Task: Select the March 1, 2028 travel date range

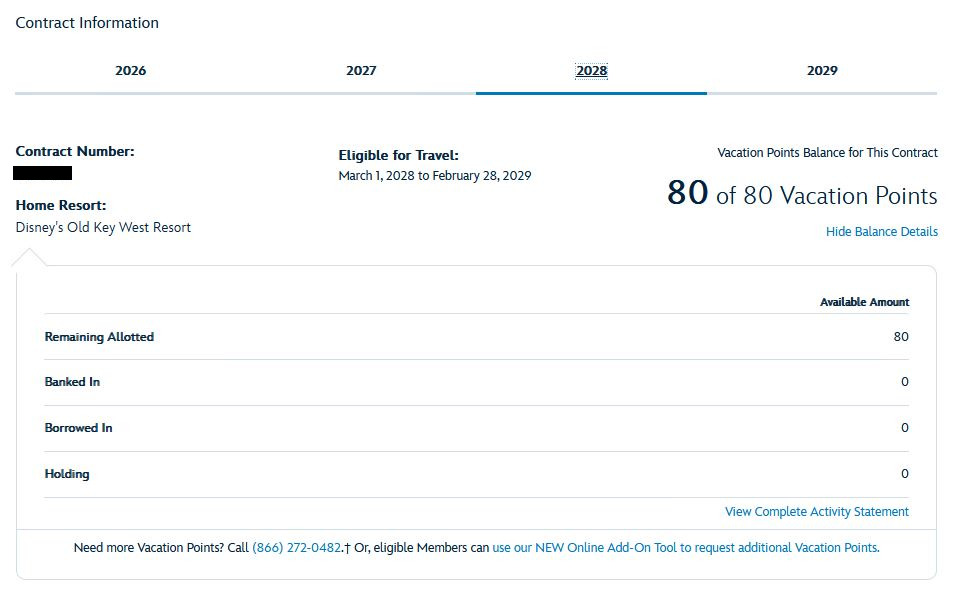Action: (435, 176)
